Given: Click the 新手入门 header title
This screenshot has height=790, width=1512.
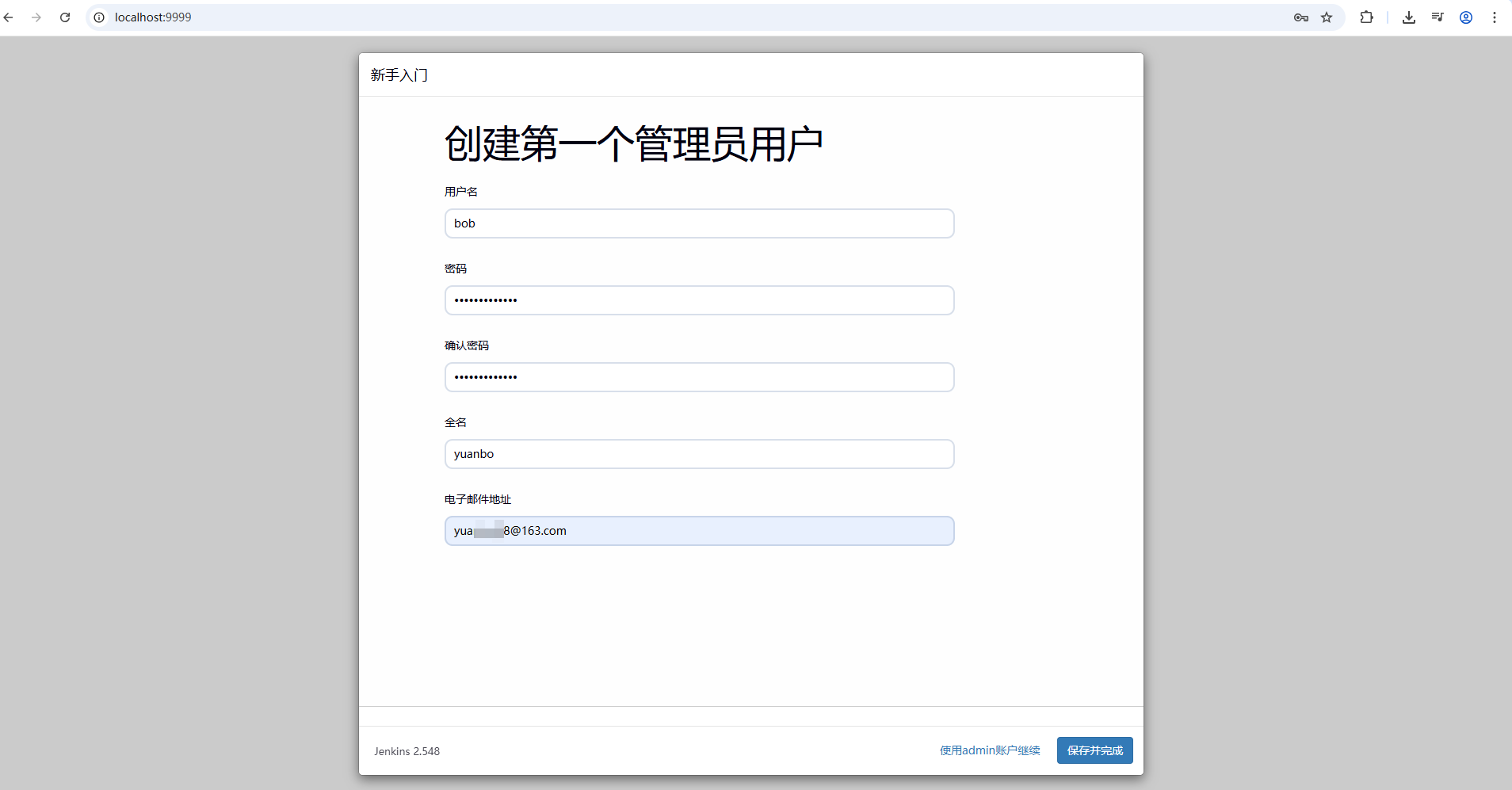Looking at the screenshot, I should pos(399,75).
